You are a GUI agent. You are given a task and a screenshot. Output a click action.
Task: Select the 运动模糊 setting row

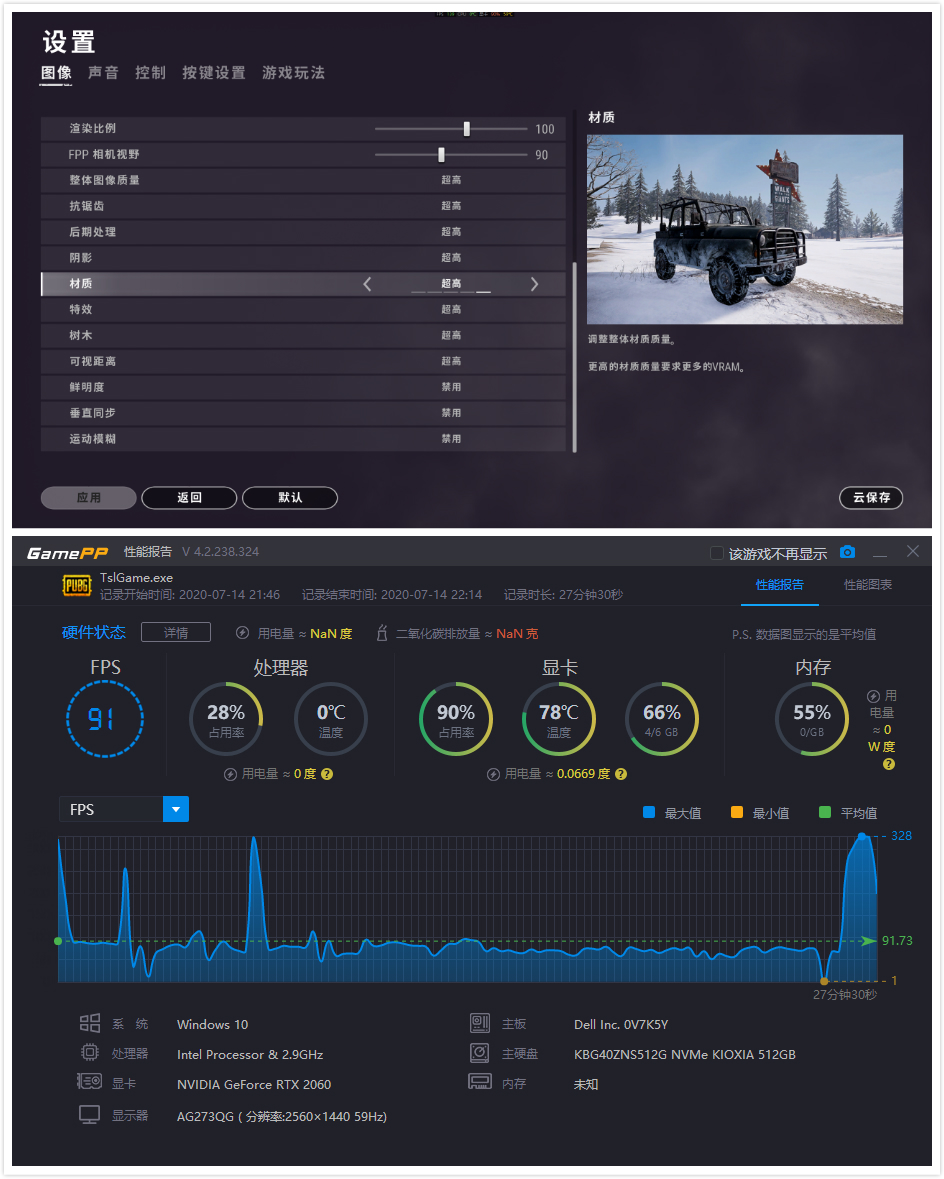pos(303,439)
